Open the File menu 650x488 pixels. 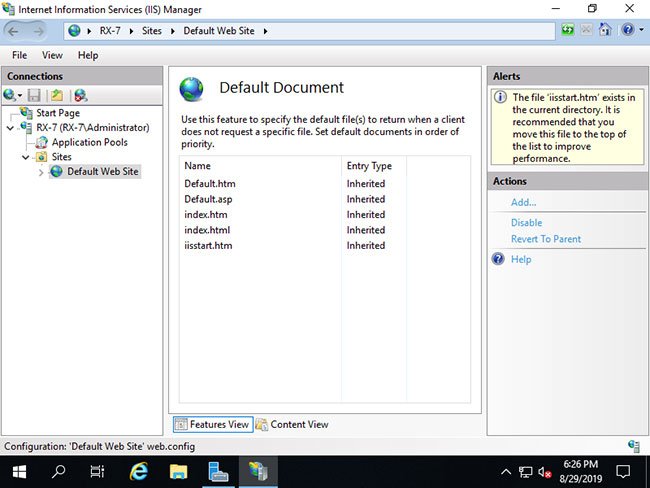[19, 55]
